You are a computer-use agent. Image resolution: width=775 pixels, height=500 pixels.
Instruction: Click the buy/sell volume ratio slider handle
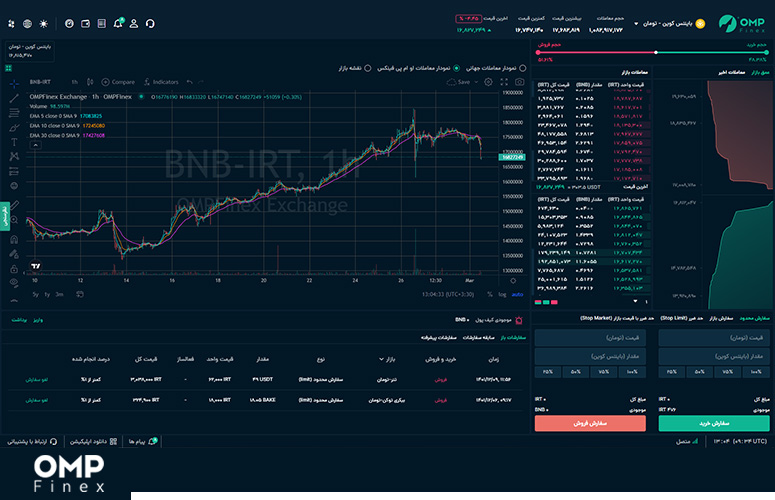click(x=656, y=52)
